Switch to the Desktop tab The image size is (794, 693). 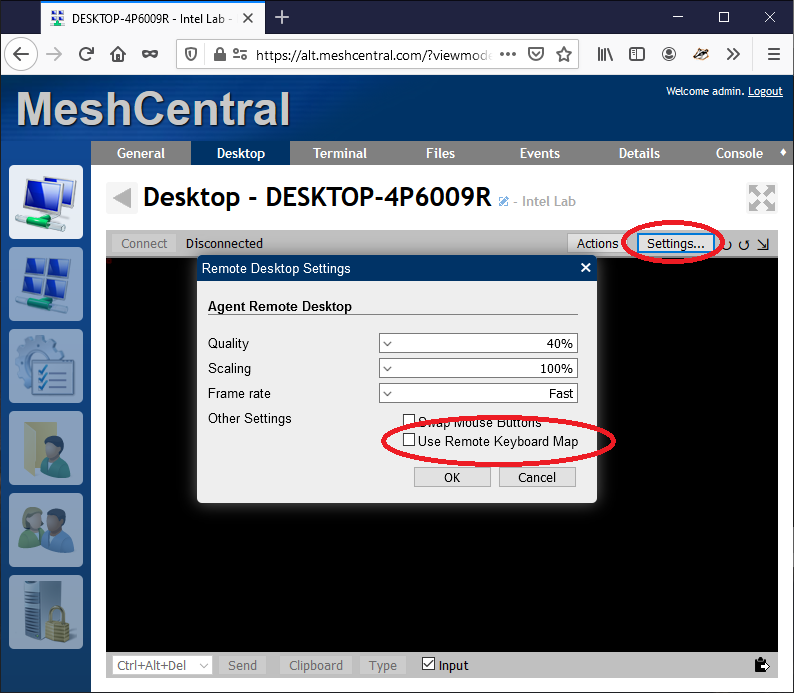point(241,153)
